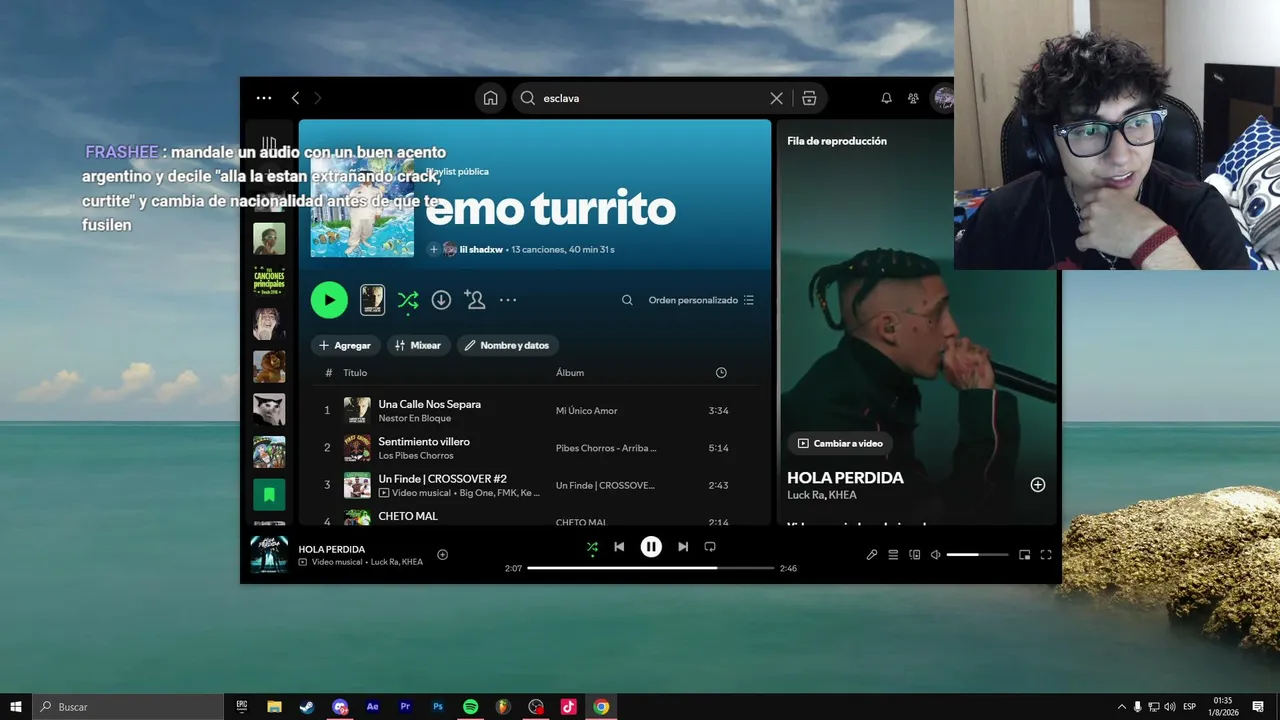1280x720 pixels.
Task: Open the Browse icon in search bar
Action: [x=810, y=98]
